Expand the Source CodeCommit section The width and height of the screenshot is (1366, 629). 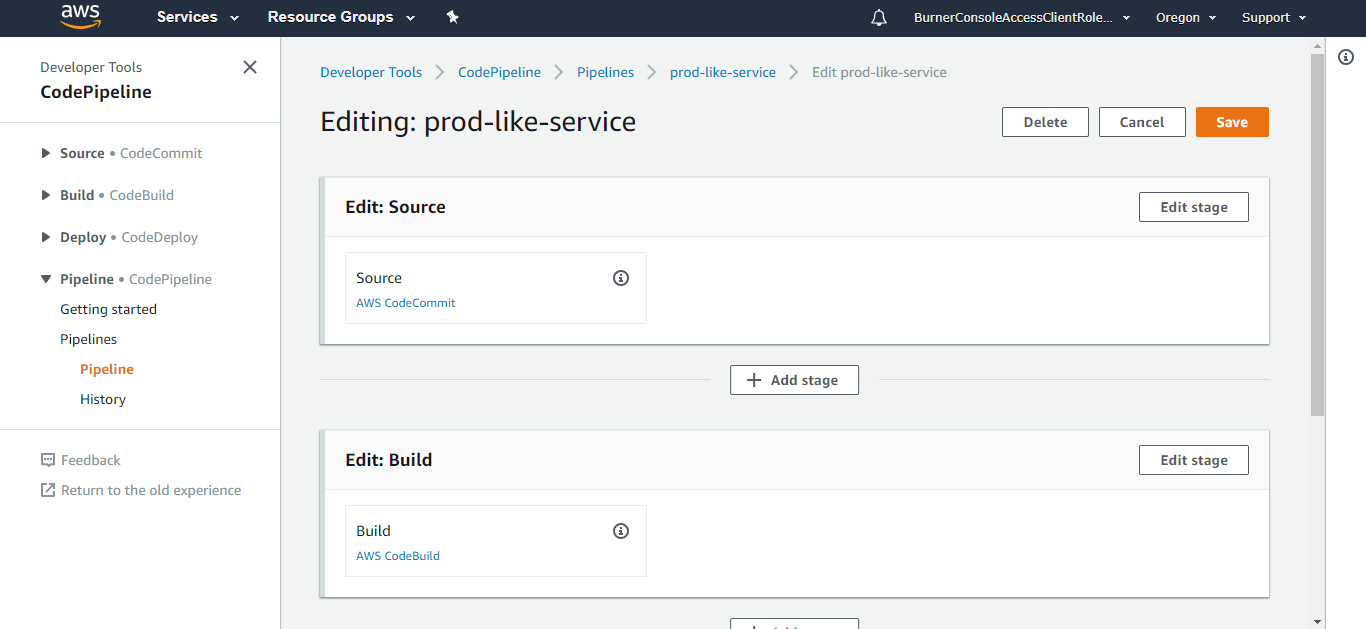(121, 153)
